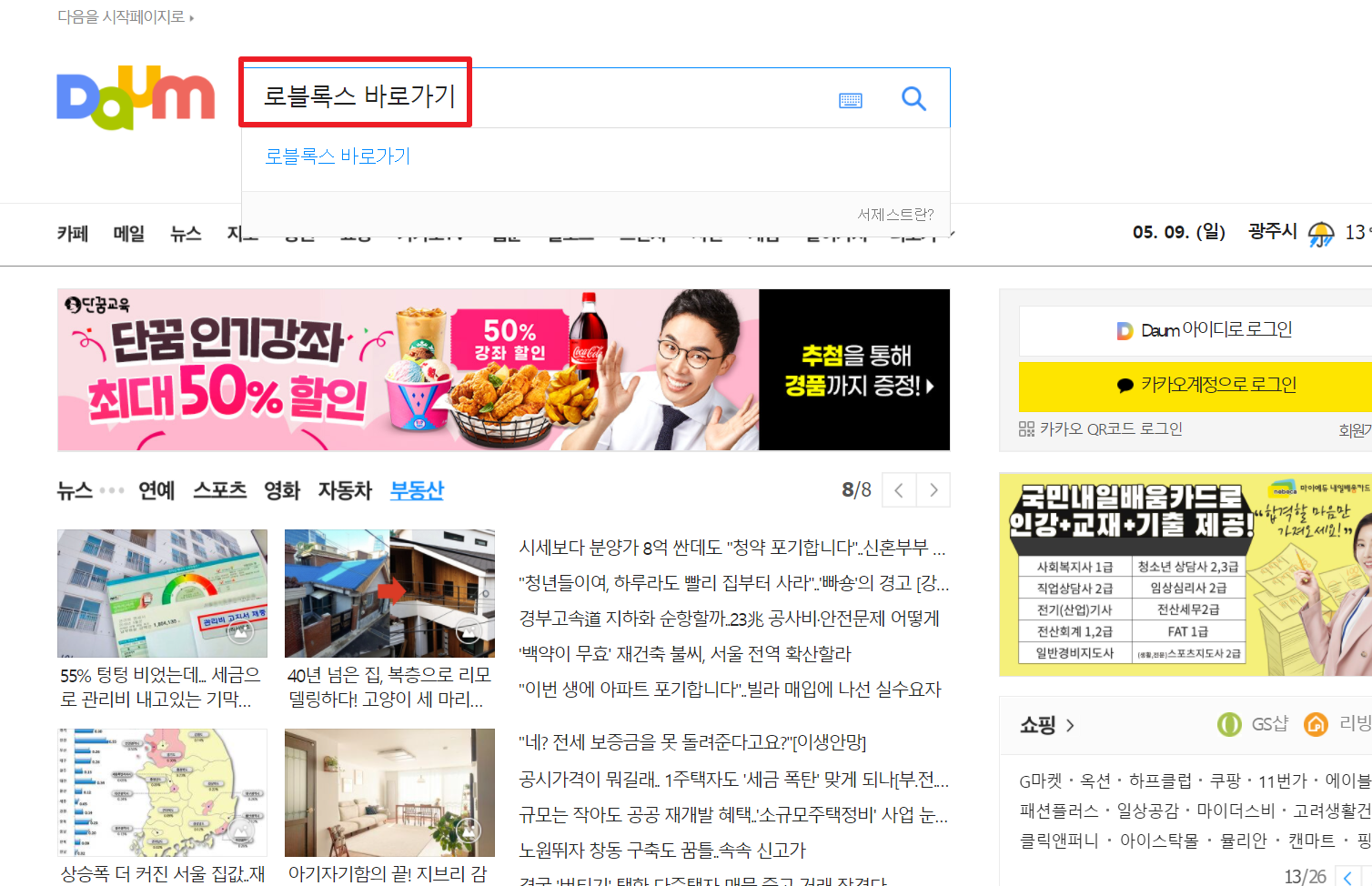Open caption 55% 텅텅 비었는데 세금으로 관리비
Image resolution: width=1372 pixels, height=886 pixels.
pyautogui.click(x=161, y=688)
